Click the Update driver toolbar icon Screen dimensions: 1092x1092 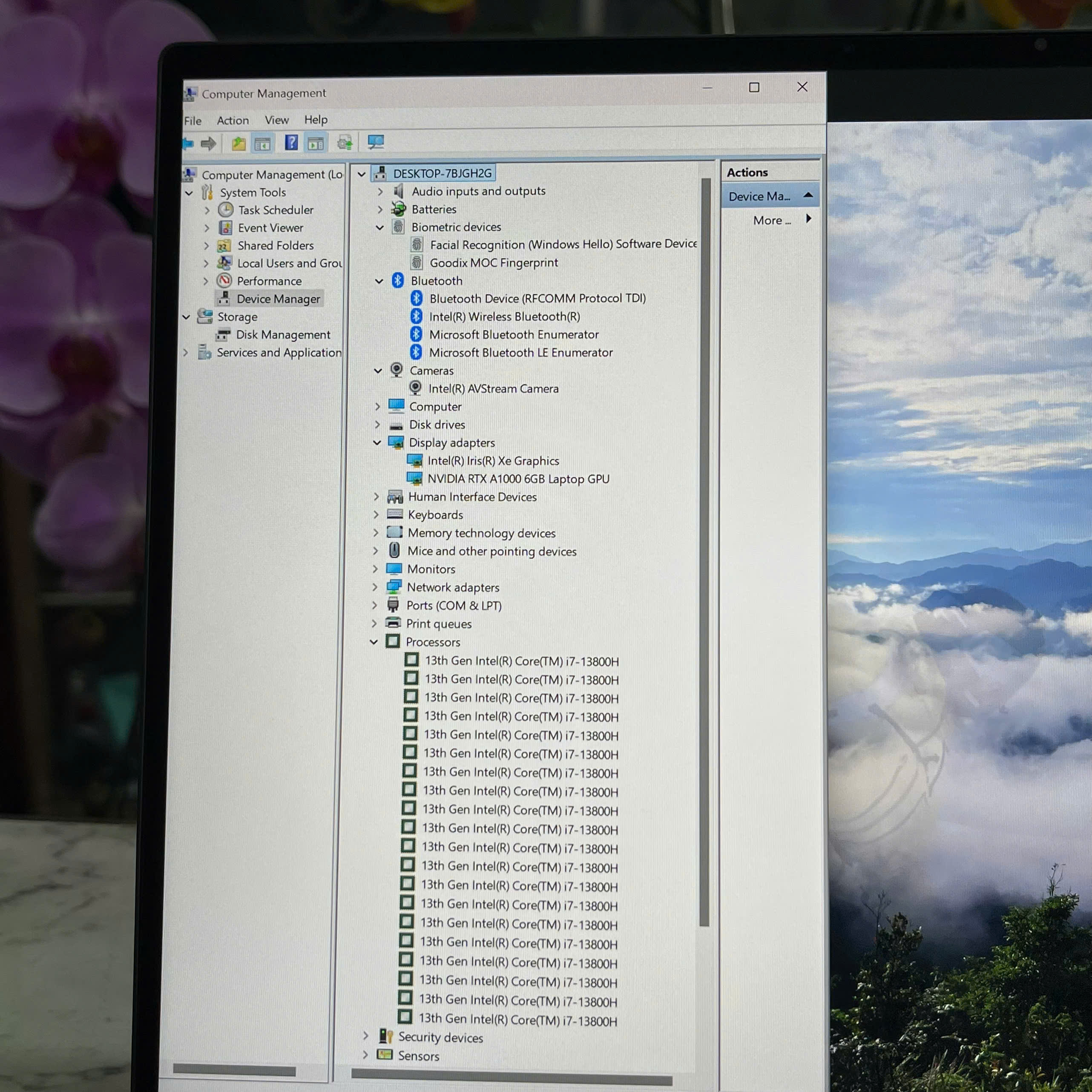[345, 142]
